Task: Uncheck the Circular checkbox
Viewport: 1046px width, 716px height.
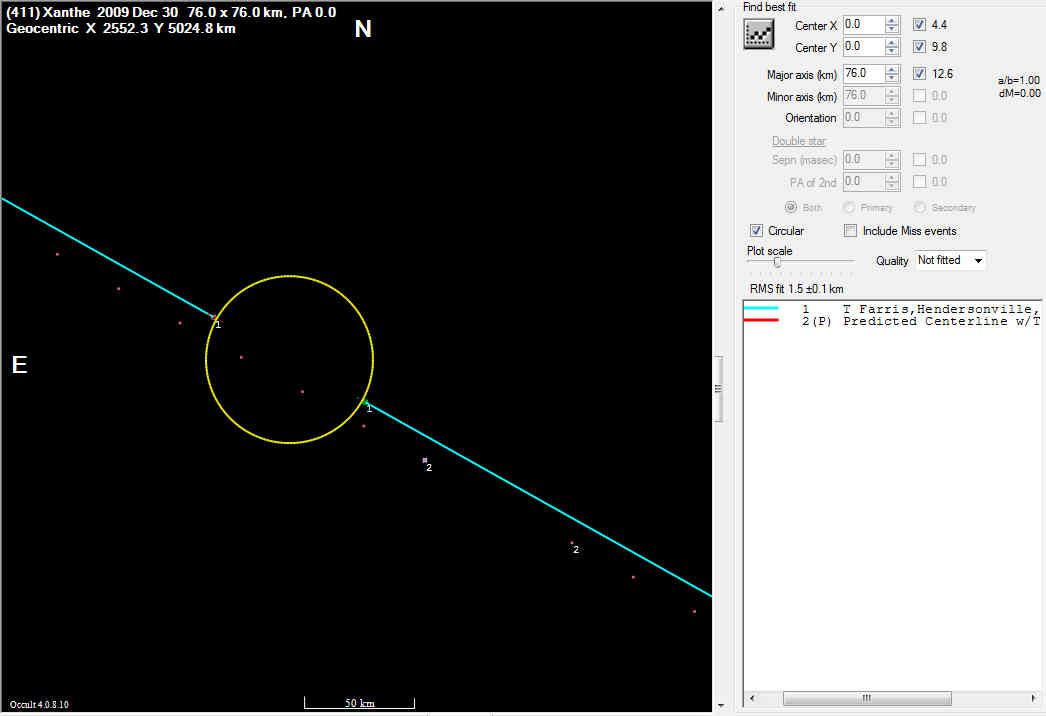Action: tap(756, 230)
